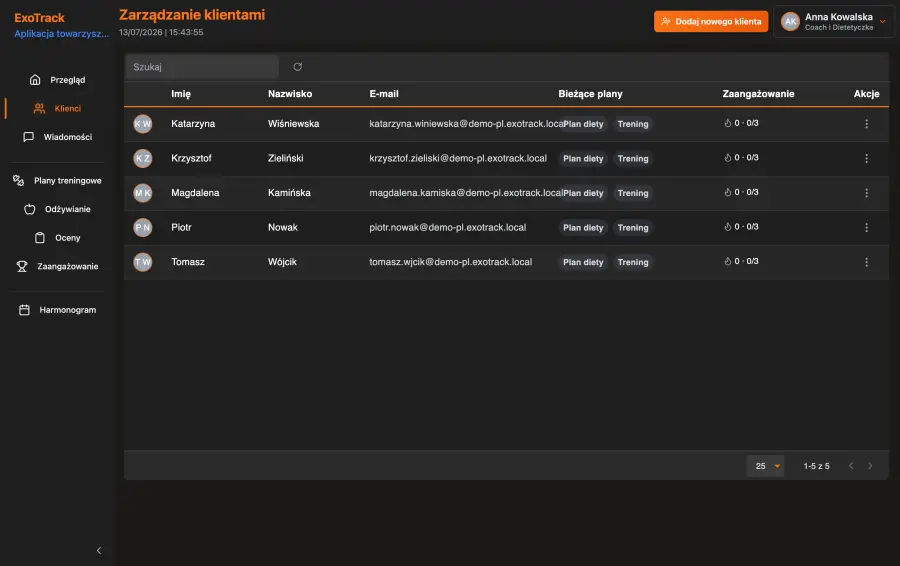Click the KZ avatar for Krzysztof
Viewport: 900px width, 566px height.
coord(143,158)
